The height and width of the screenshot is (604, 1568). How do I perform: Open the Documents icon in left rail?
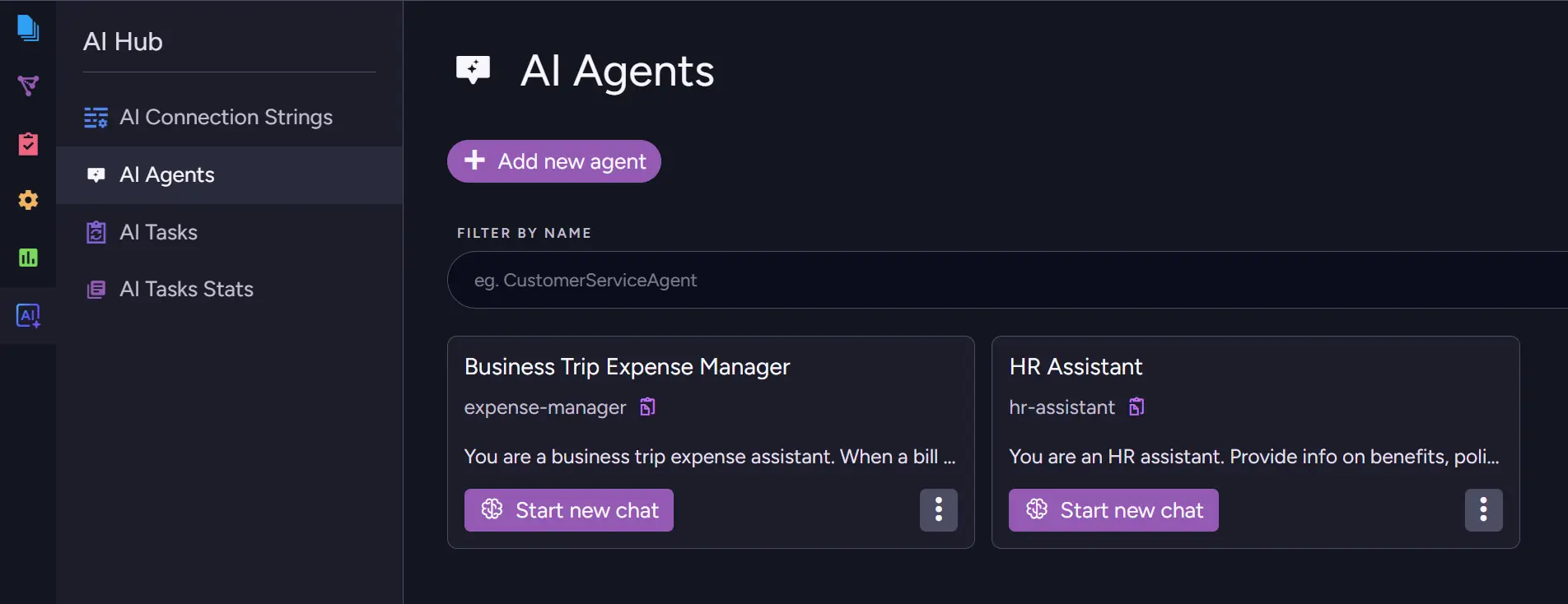click(28, 28)
